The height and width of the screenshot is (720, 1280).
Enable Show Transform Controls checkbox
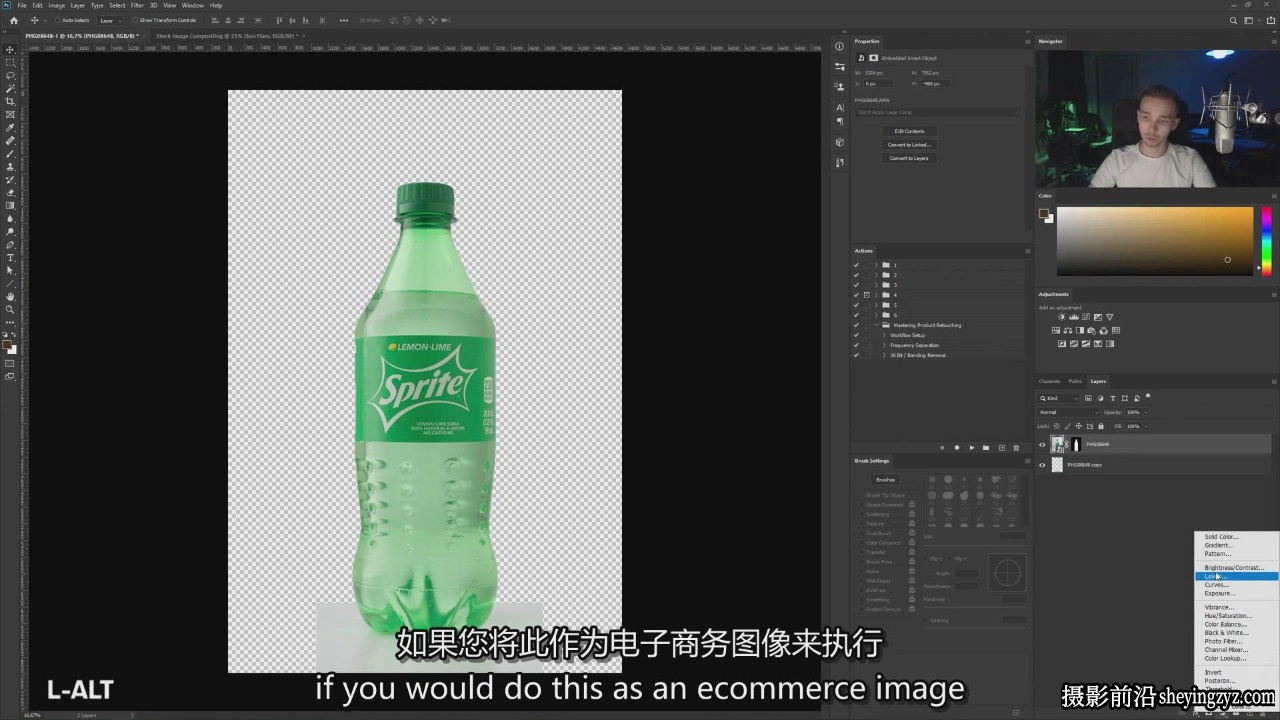click(134, 20)
